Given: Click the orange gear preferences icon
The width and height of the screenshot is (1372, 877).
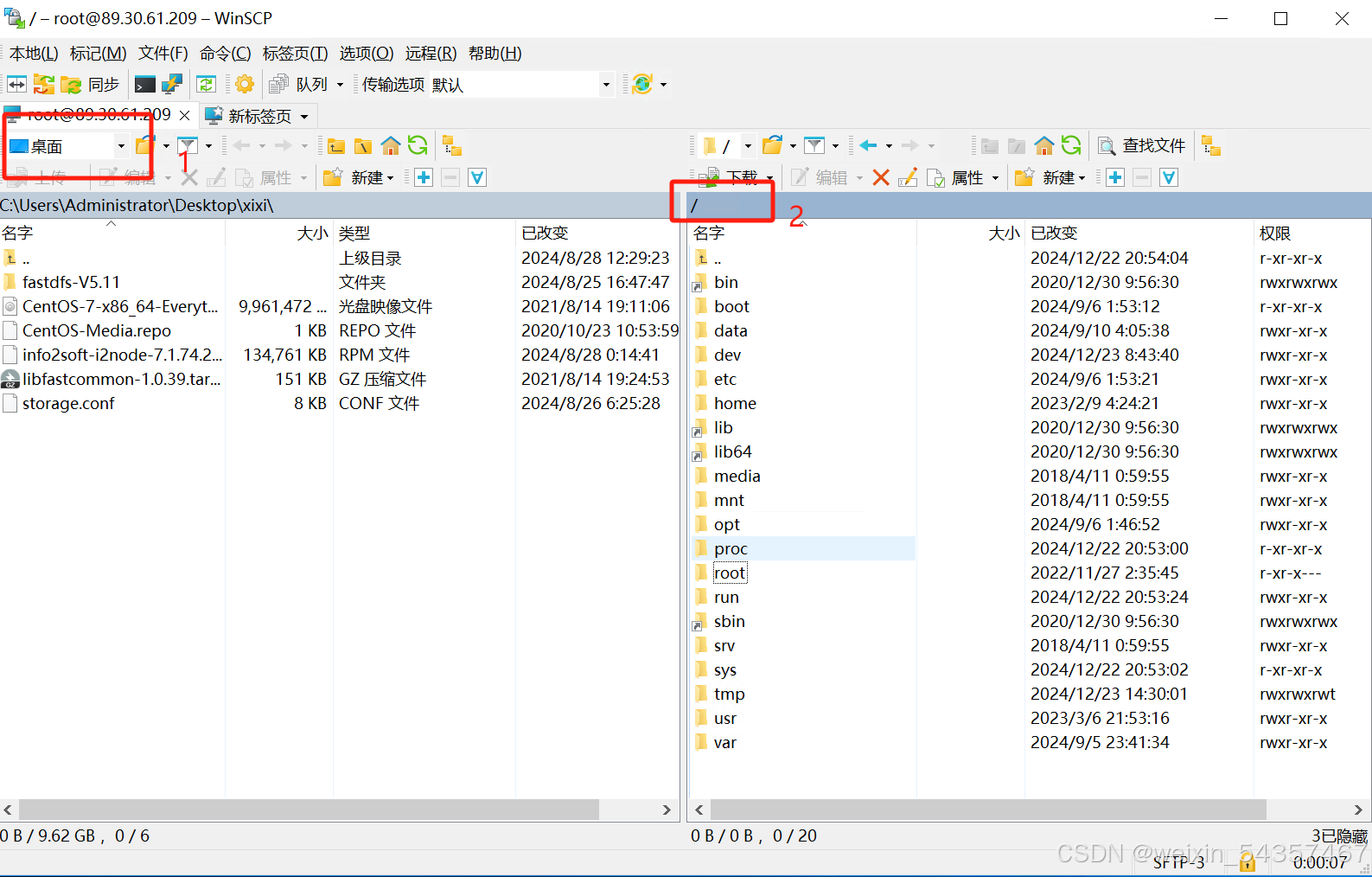Looking at the screenshot, I should coord(245,84).
